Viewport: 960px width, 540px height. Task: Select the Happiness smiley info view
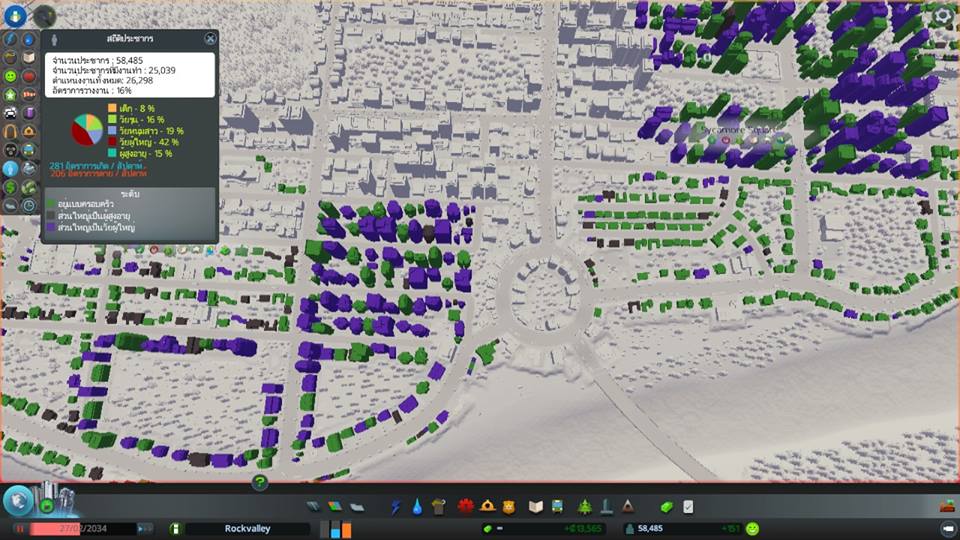(10, 76)
